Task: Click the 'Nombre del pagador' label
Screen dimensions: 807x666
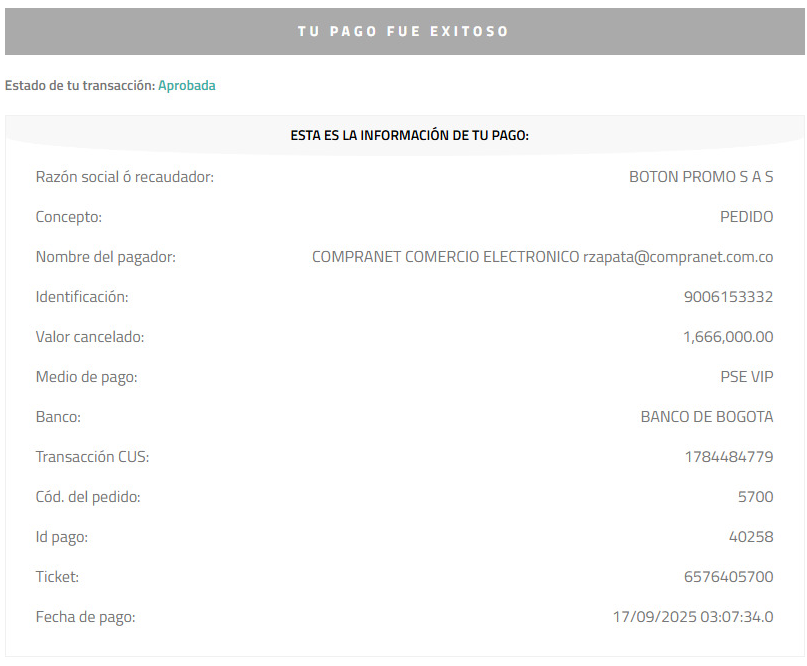Action: [106, 257]
